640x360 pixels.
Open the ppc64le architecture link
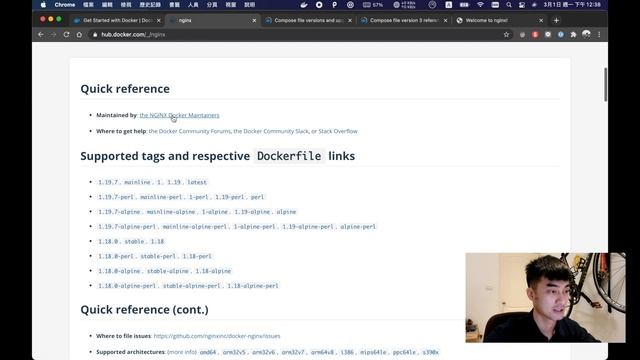(404, 352)
